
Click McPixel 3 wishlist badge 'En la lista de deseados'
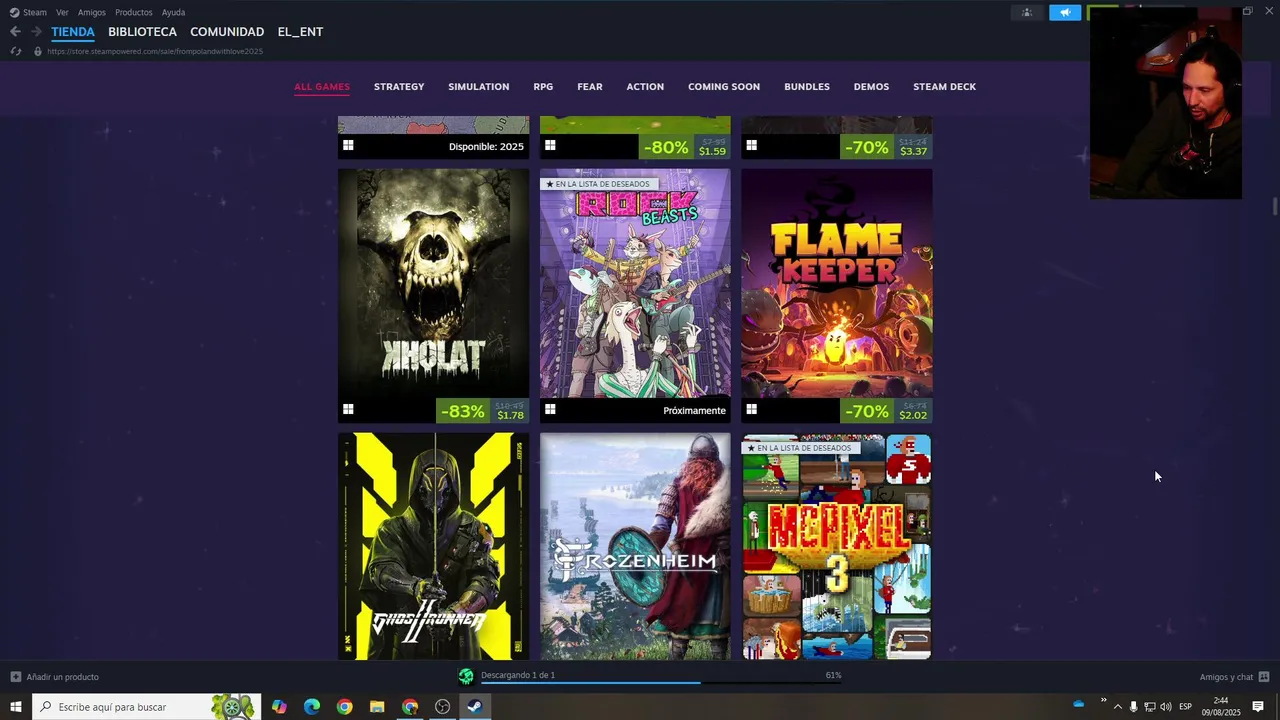800,448
